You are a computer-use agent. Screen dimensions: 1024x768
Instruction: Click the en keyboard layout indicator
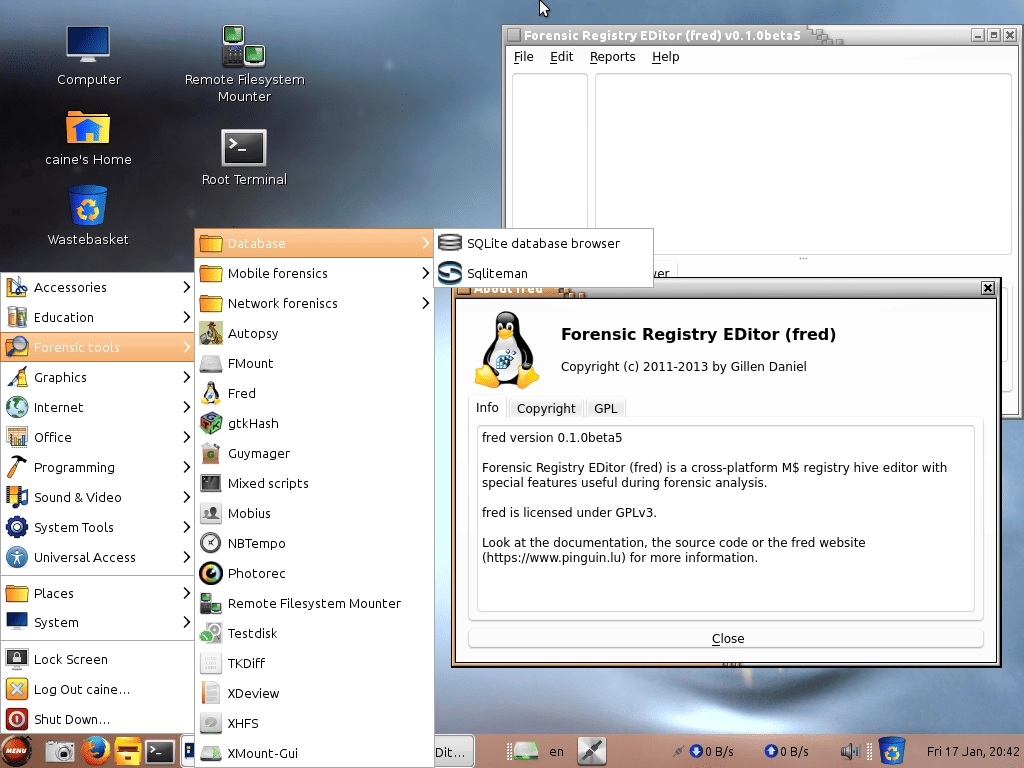point(556,752)
